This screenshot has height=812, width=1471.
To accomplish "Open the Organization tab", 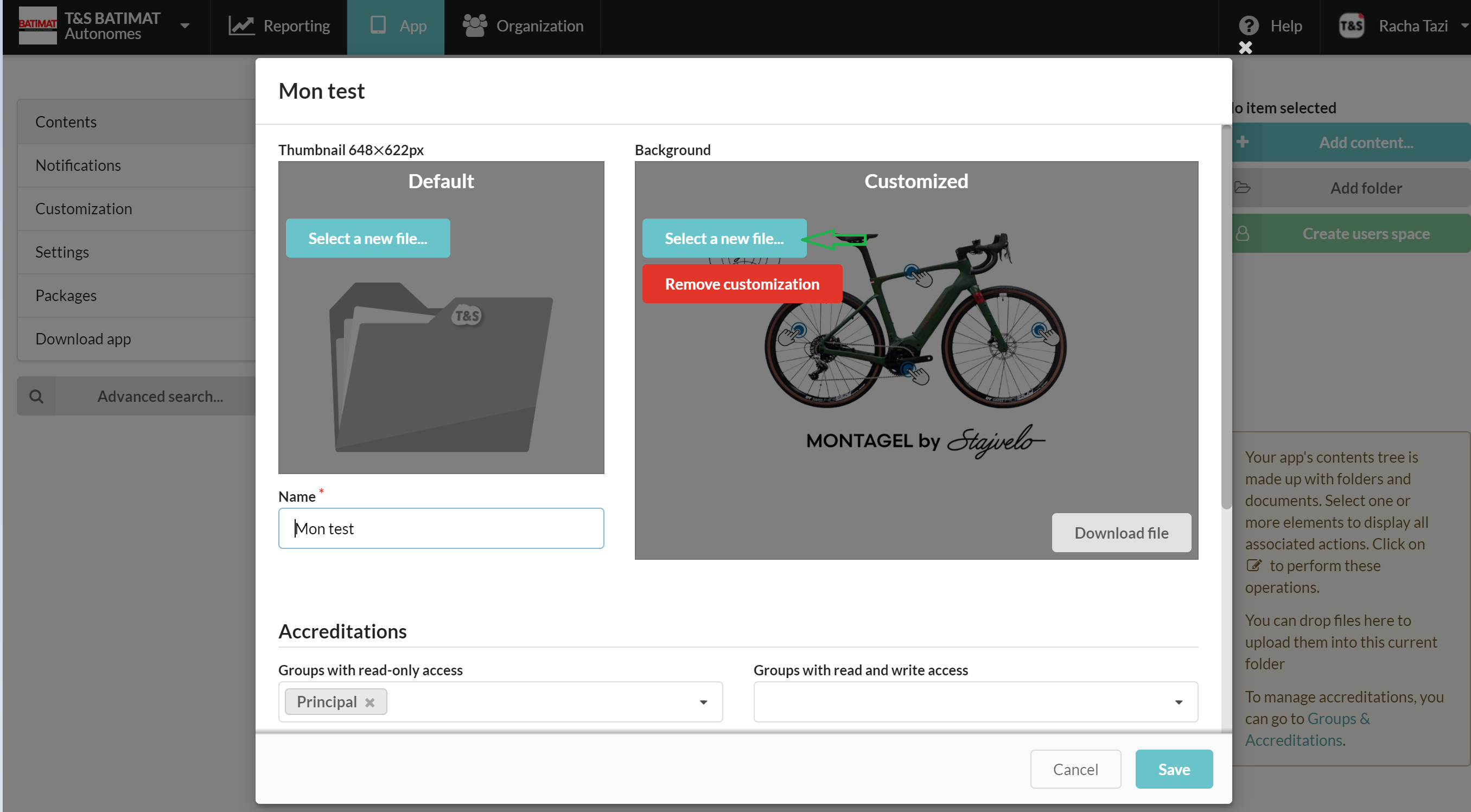I will 523,26.
